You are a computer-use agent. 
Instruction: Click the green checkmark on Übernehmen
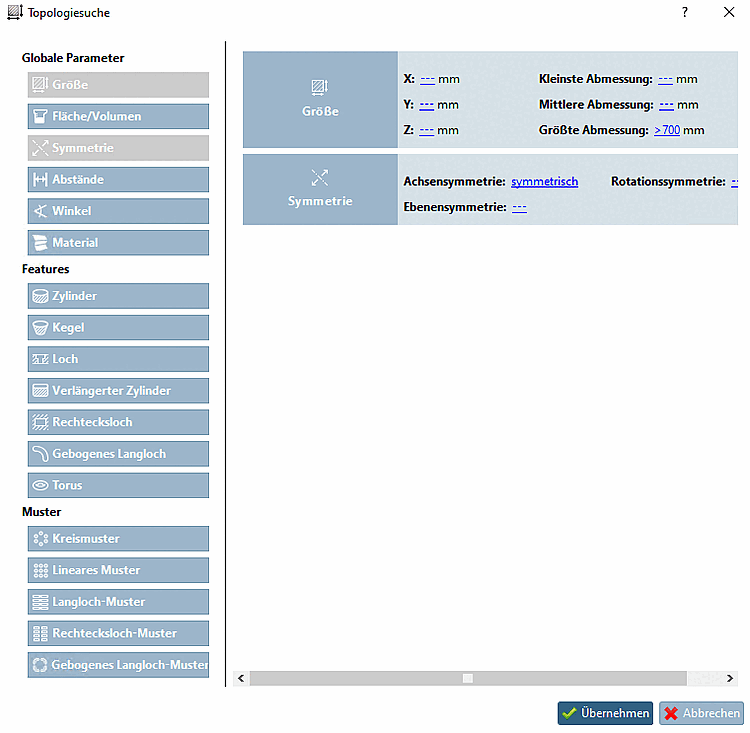point(569,713)
